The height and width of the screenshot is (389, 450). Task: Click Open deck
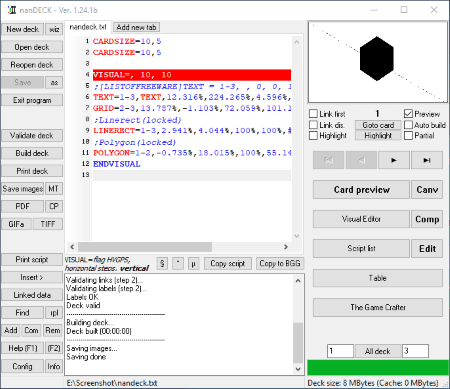pos(32,47)
